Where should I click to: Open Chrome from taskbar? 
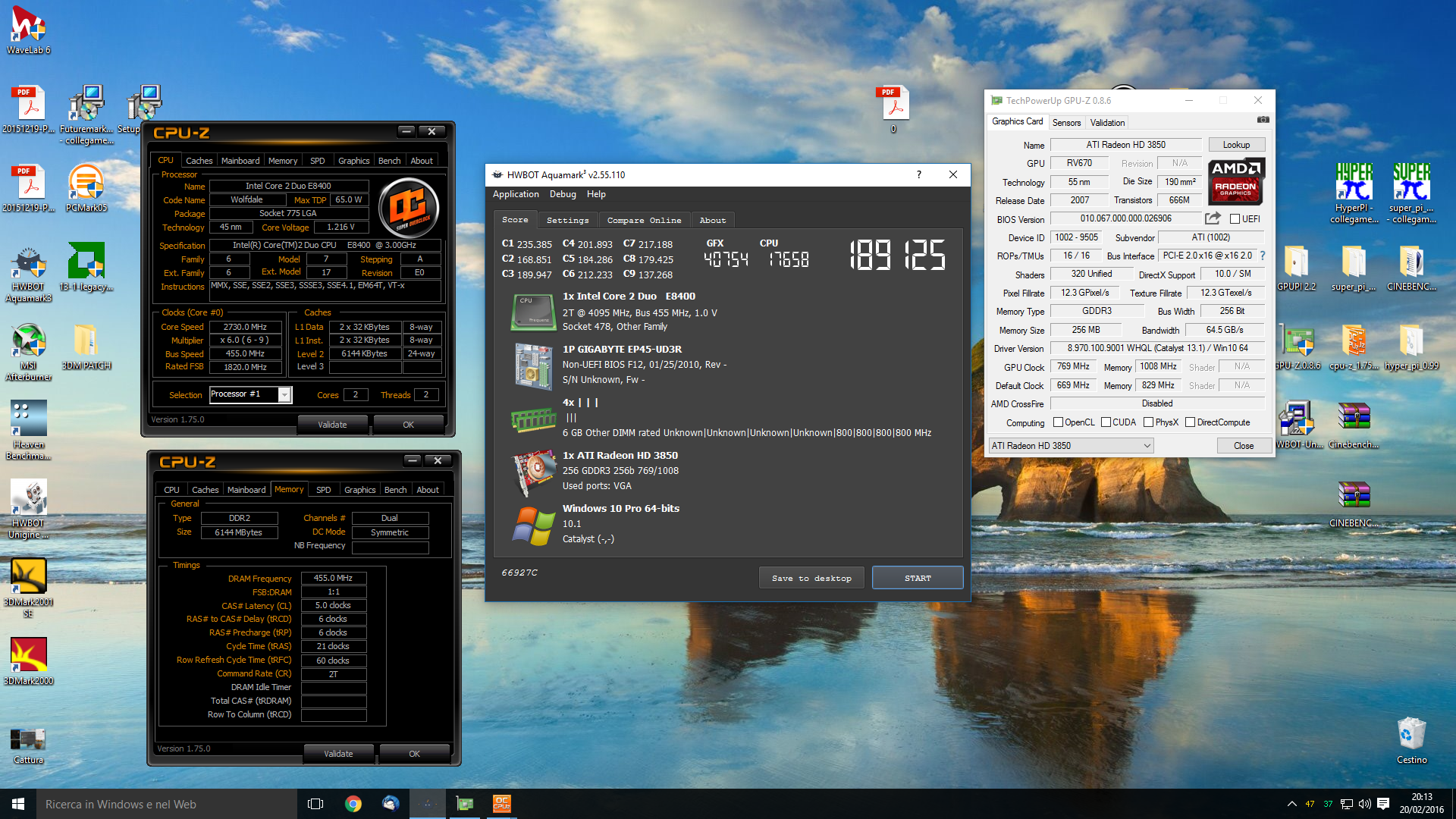click(x=353, y=804)
